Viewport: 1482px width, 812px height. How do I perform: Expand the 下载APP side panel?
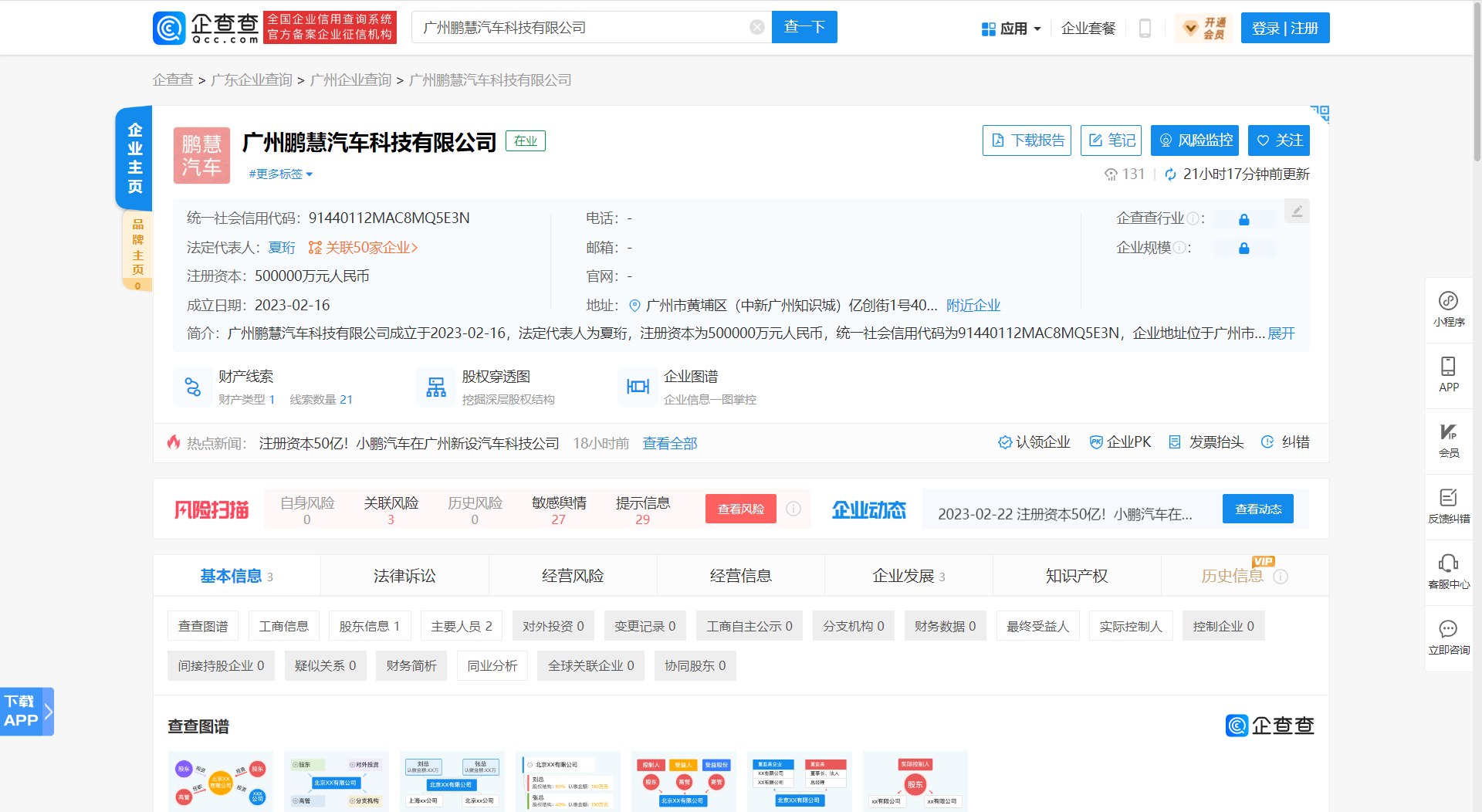click(x=27, y=711)
